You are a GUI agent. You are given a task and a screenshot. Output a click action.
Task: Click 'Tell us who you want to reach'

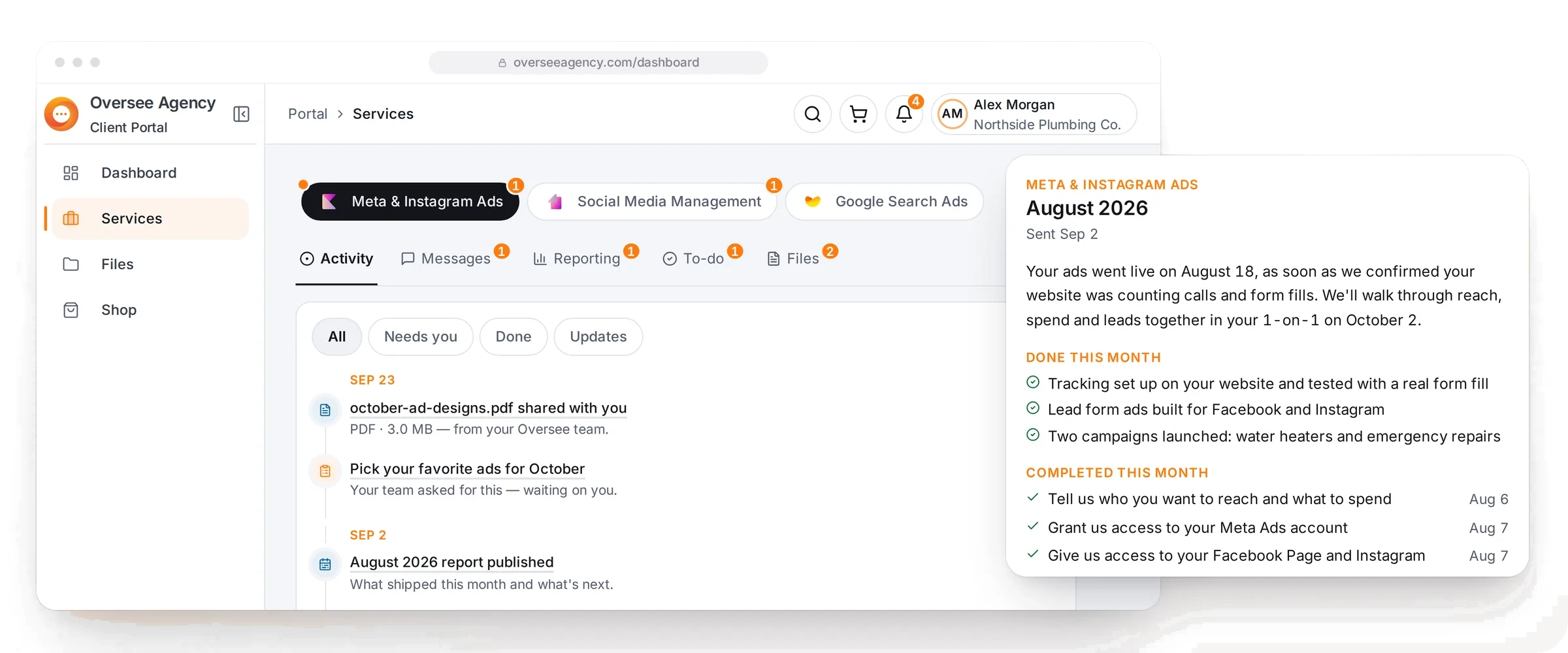(1220, 499)
